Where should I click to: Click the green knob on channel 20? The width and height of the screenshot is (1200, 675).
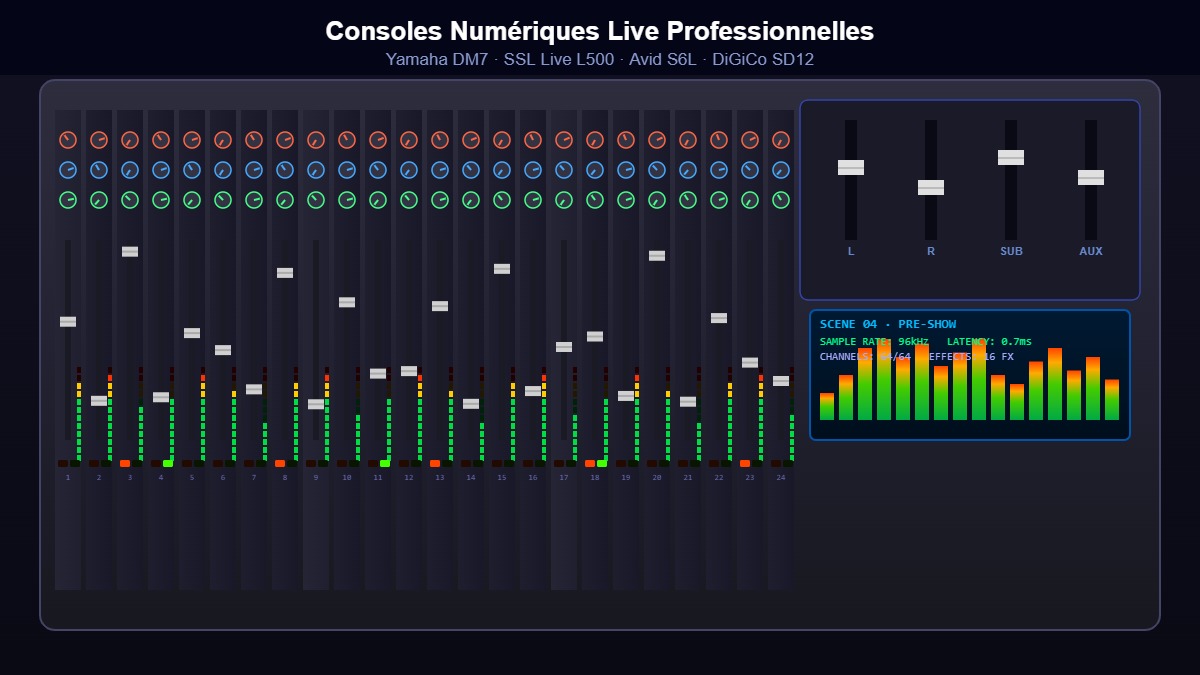[656, 199]
